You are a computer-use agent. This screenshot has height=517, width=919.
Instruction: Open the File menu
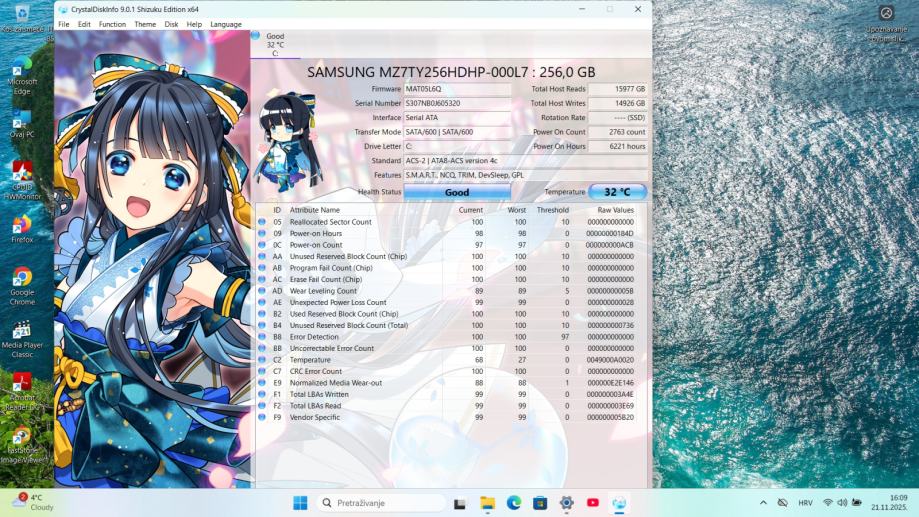[x=64, y=25]
